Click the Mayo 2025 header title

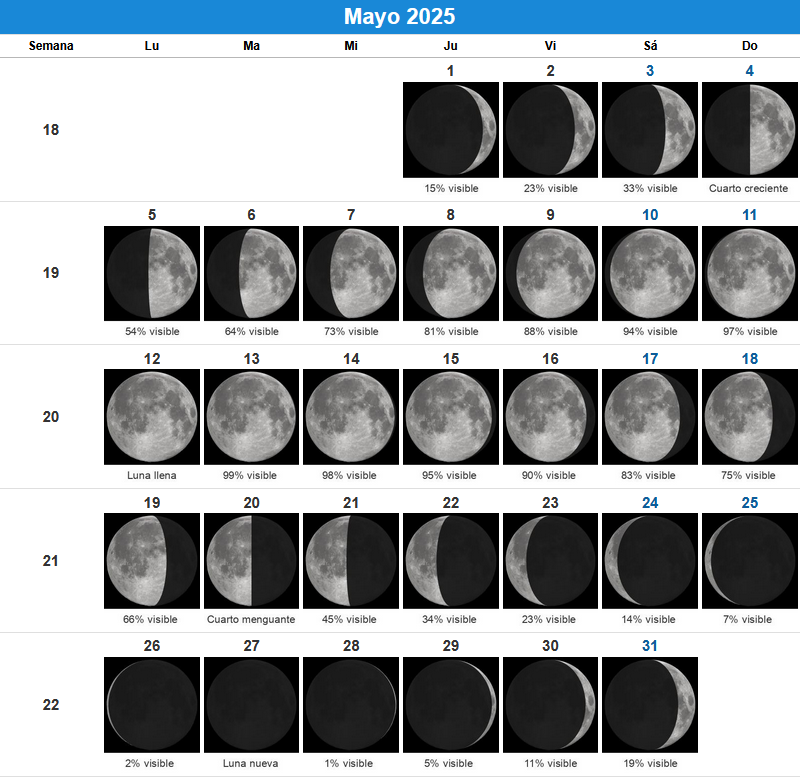[x=400, y=17]
